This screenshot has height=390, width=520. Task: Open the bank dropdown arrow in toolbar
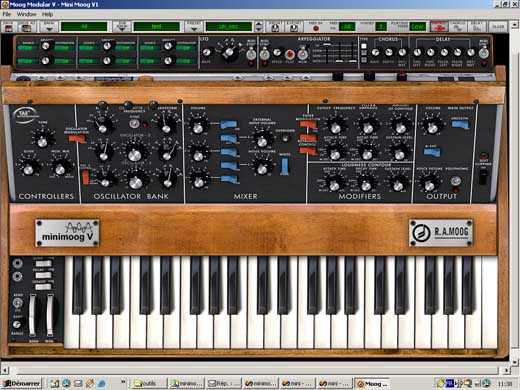pyautogui.click(x=49, y=27)
